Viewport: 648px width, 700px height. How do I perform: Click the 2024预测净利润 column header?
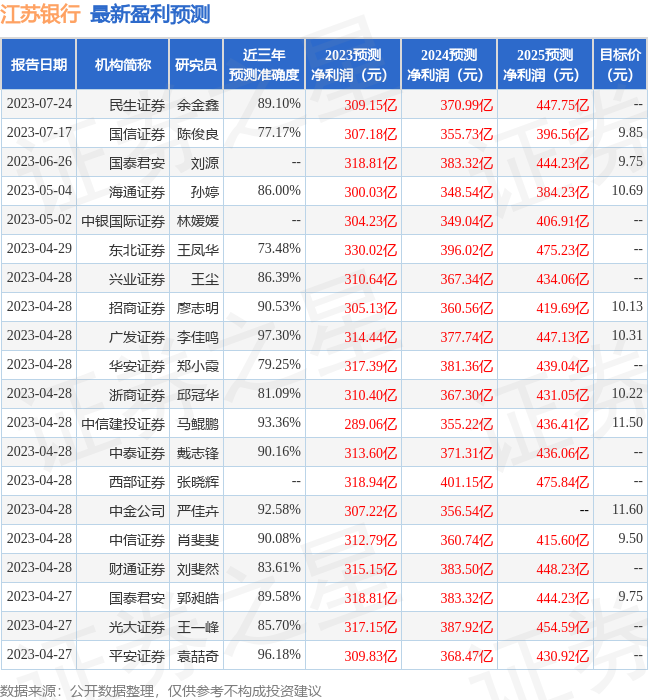pyautogui.click(x=449, y=65)
